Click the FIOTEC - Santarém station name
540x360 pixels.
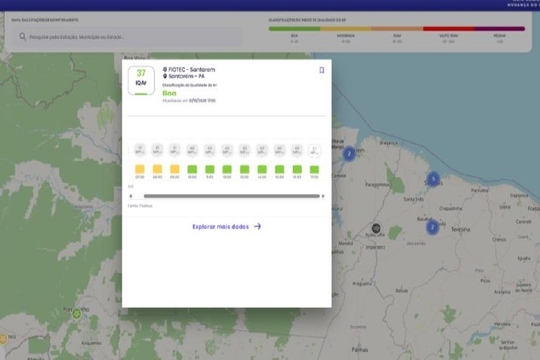192,70
